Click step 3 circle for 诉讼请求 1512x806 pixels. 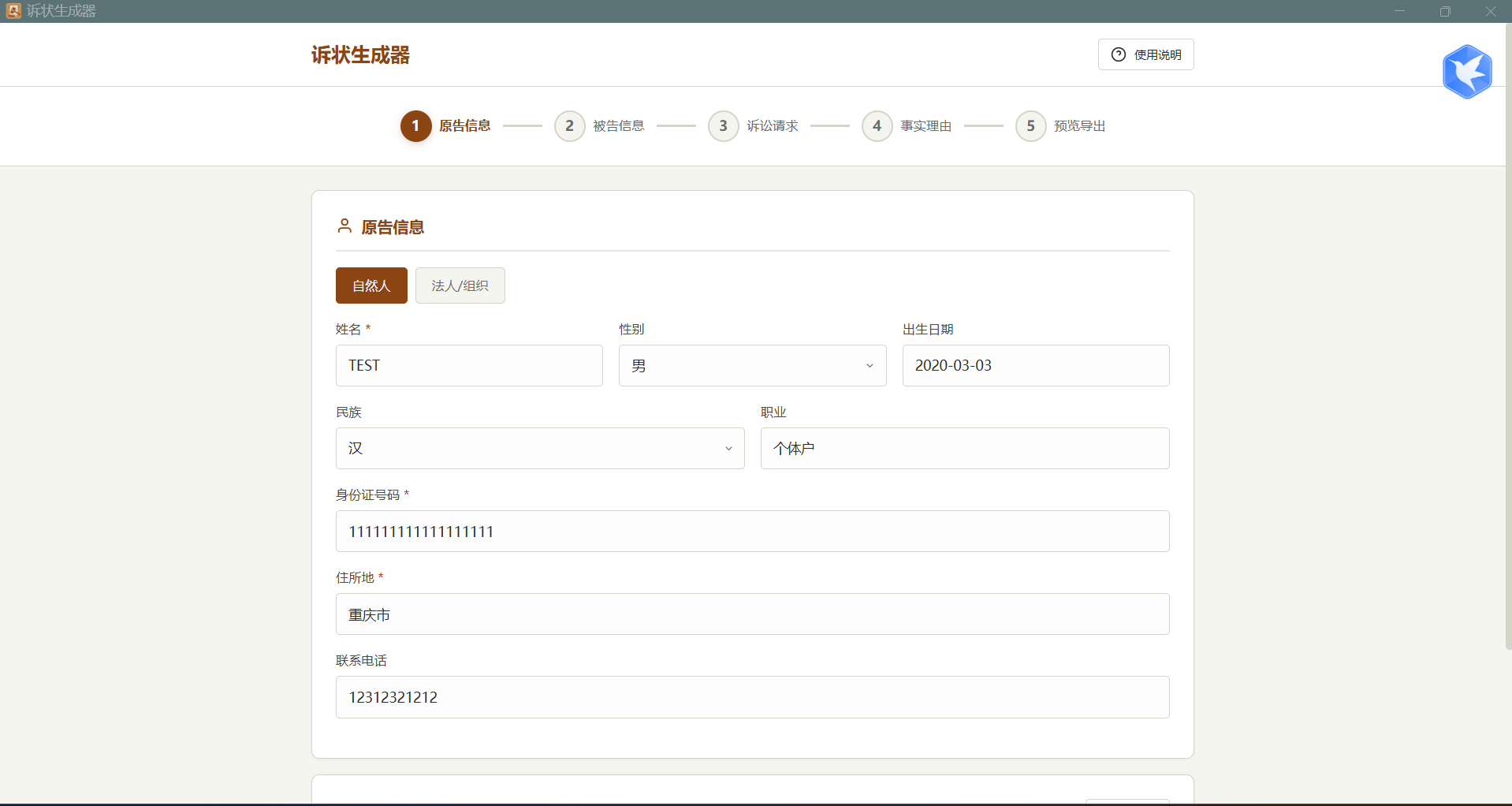tap(723, 126)
